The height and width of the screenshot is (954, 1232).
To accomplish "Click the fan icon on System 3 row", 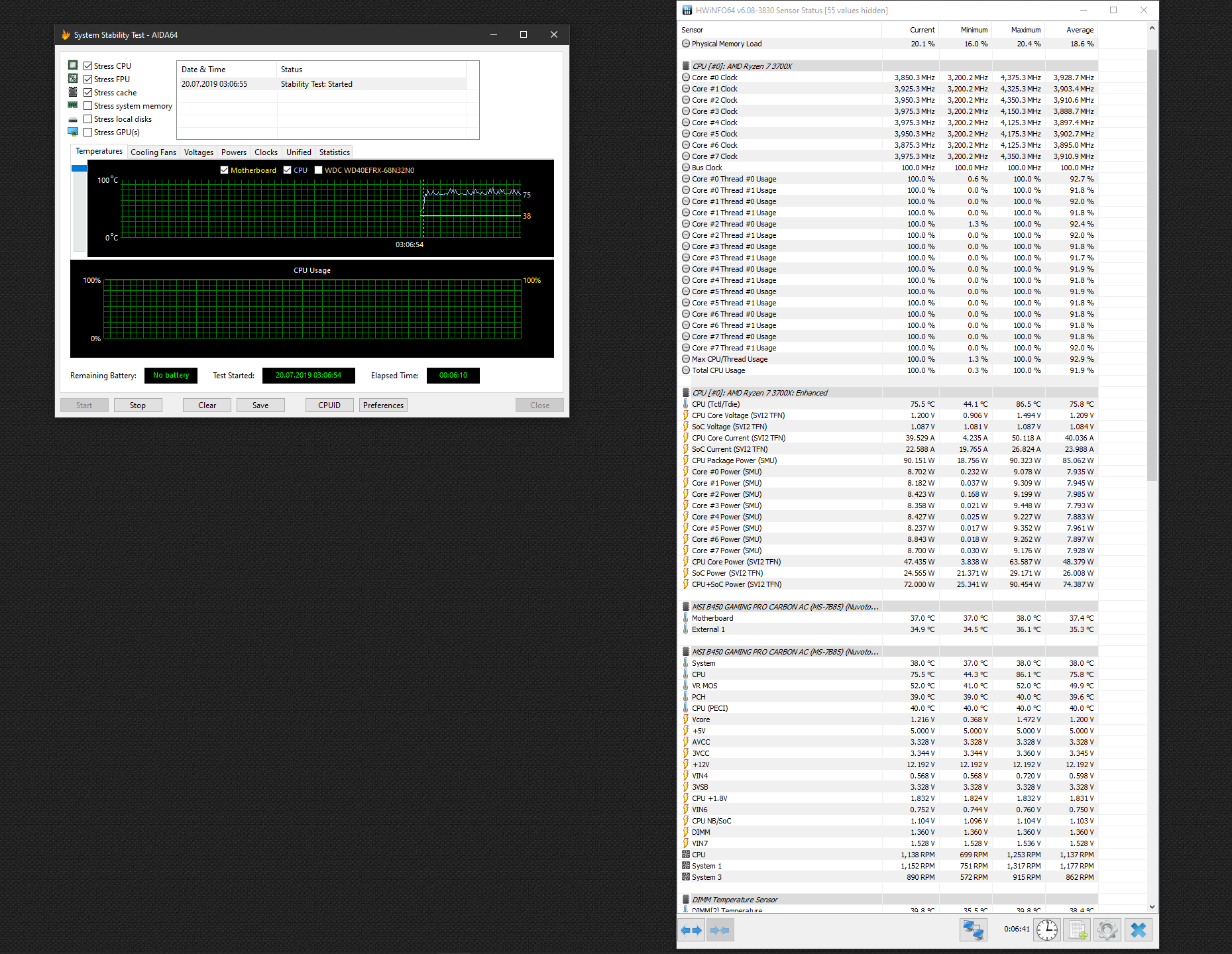I will (686, 877).
